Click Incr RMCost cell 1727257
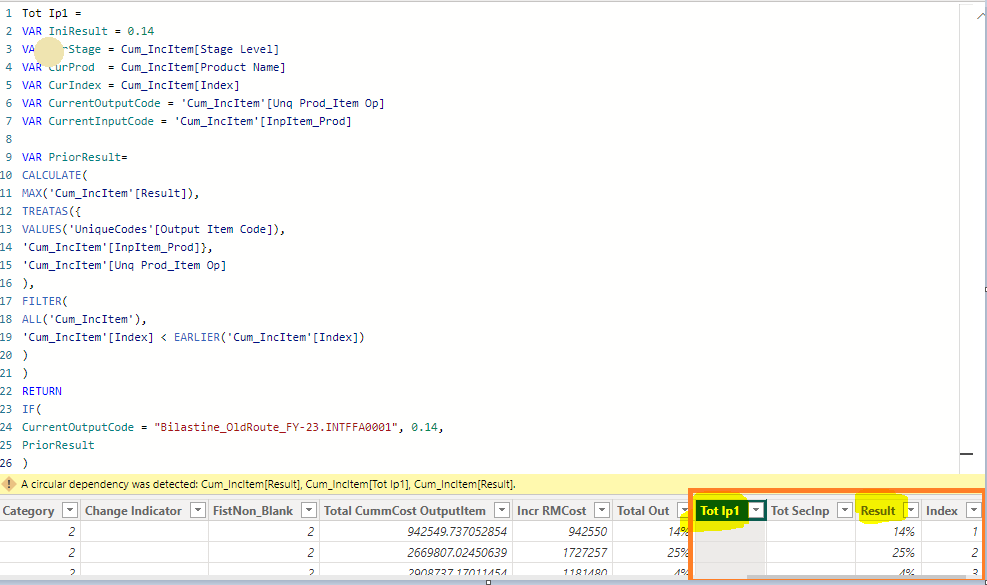Image resolution: width=987 pixels, height=585 pixels. click(x=585, y=552)
